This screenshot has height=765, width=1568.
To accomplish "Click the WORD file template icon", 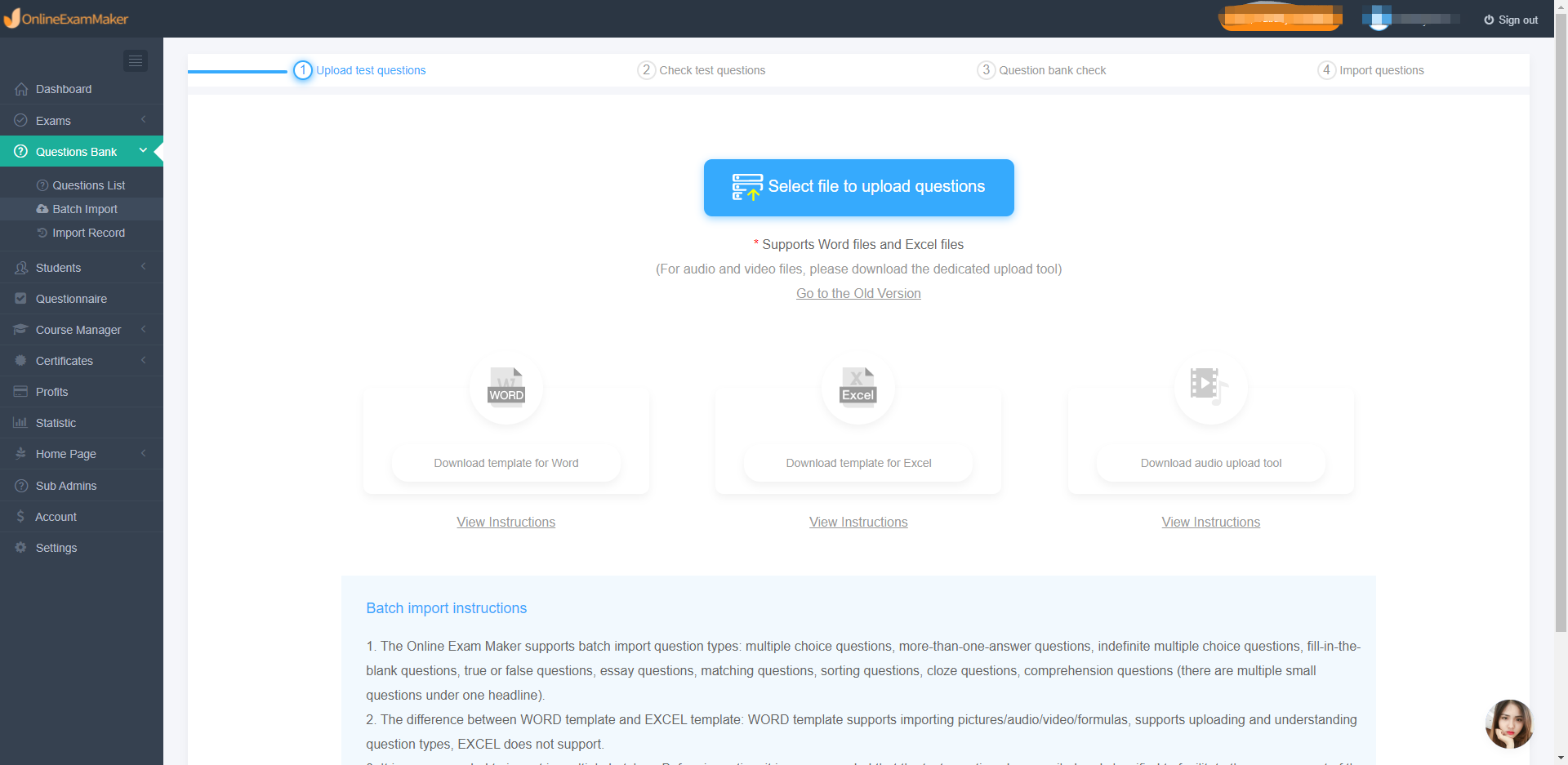I will point(506,387).
